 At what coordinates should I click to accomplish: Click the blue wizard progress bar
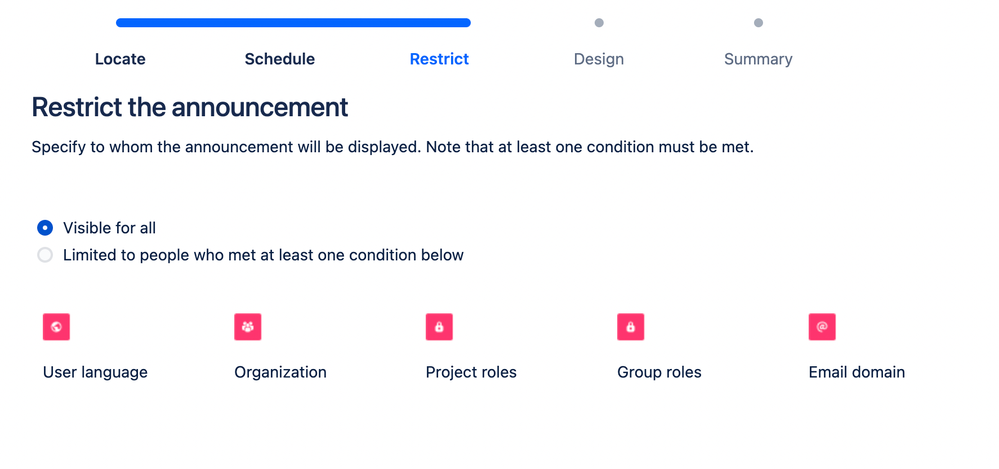coord(293,22)
